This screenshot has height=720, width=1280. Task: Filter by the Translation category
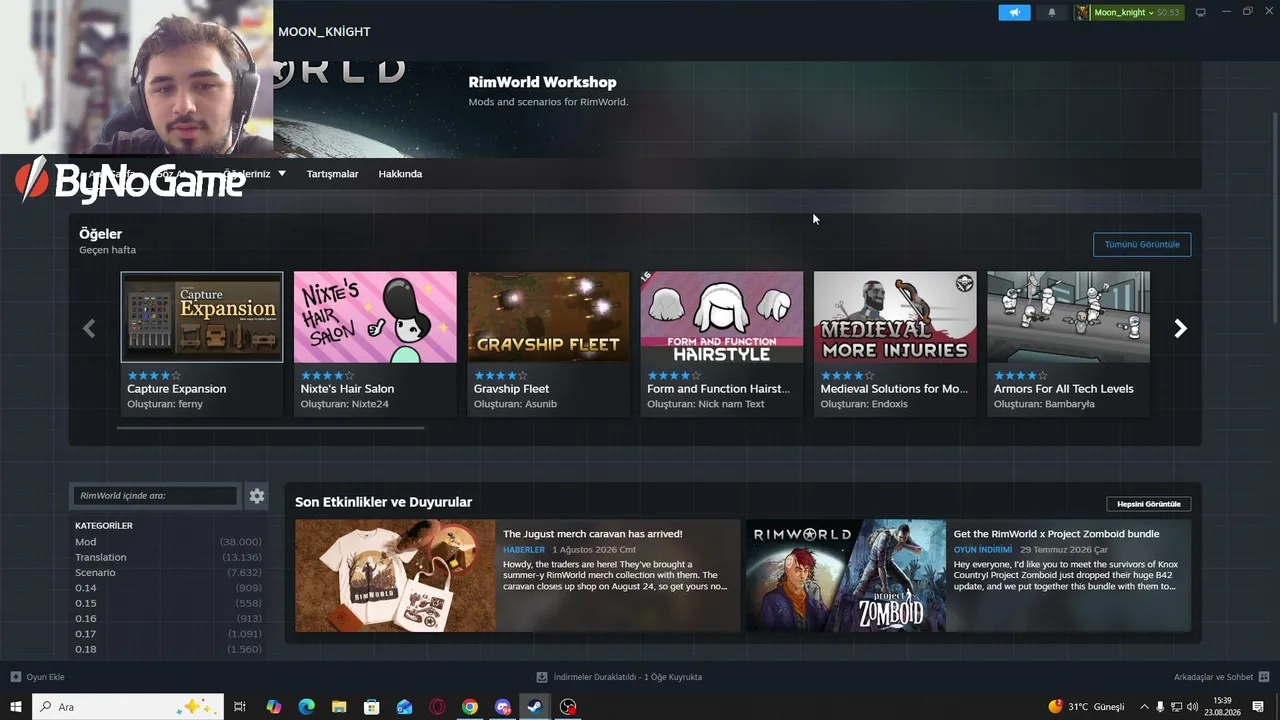point(101,557)
